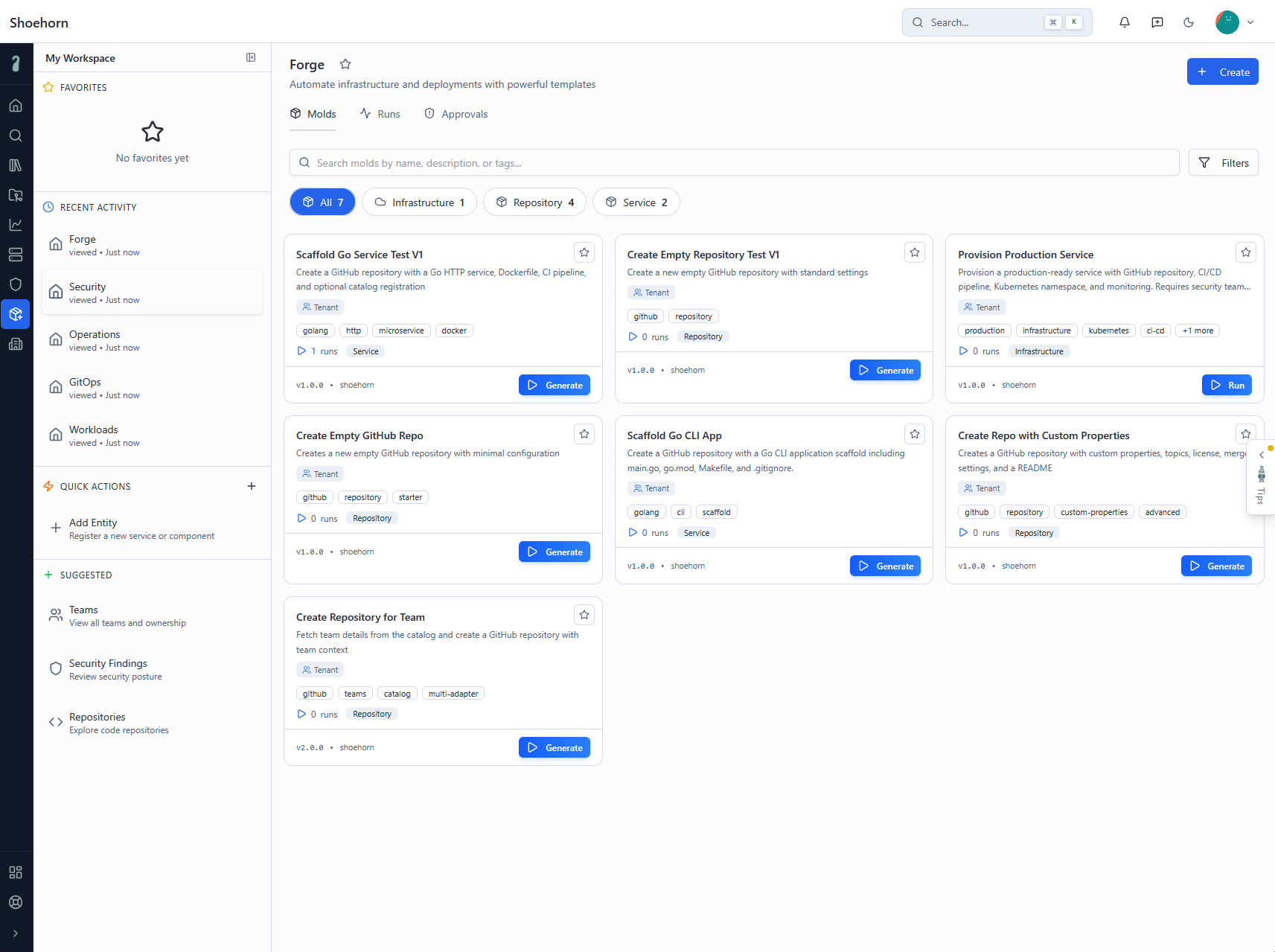This screenshot has height=952, width=1275.
Task: Switch to the Approvals tab
Action: click(x=456, y=114)
